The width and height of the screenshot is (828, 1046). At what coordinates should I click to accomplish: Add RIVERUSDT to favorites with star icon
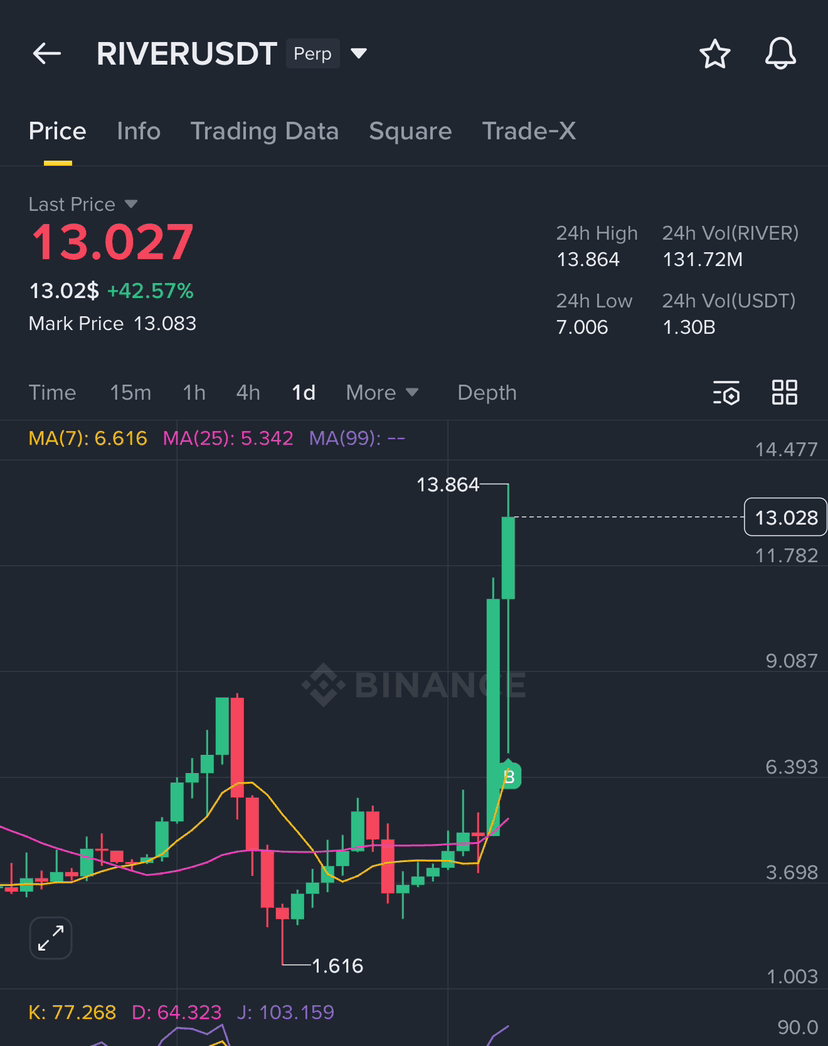pyautogui.click(x=715, y=53)
